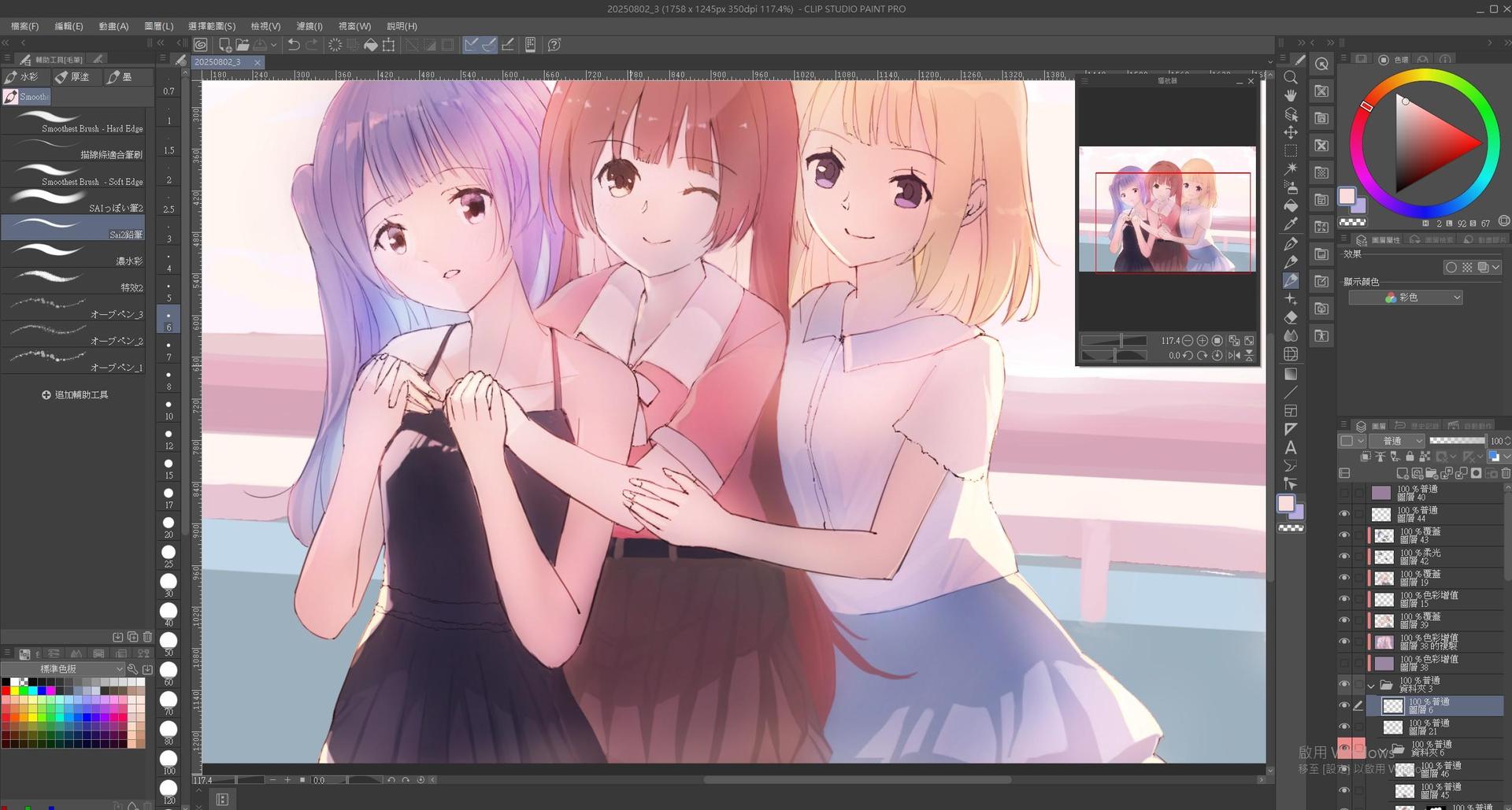Viewport: 1512px width, 810px height.
Task: Click the fill bucket icon in command bar
Action: tap(371, 45)
